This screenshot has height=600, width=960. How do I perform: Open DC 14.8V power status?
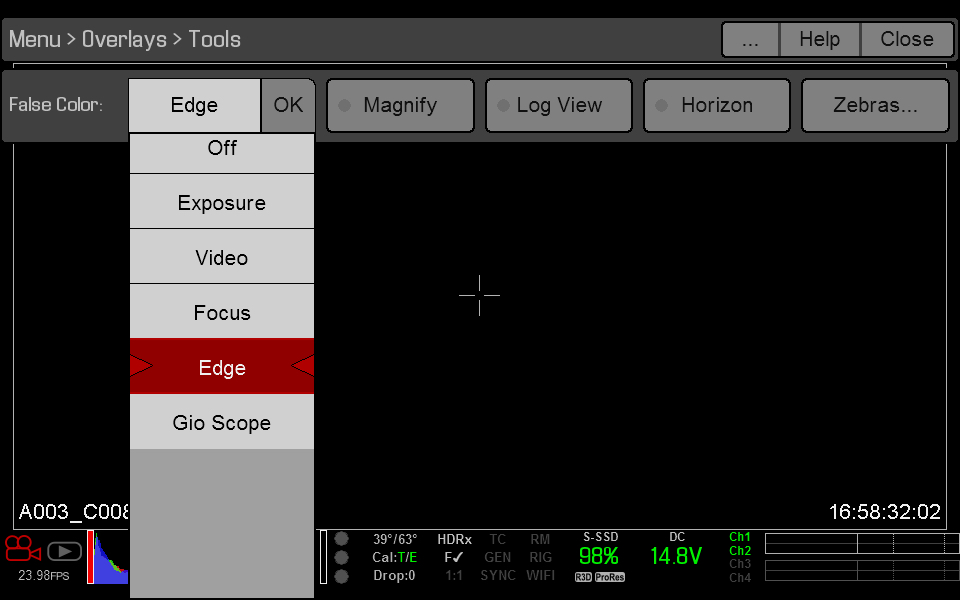tap(676, 550)
